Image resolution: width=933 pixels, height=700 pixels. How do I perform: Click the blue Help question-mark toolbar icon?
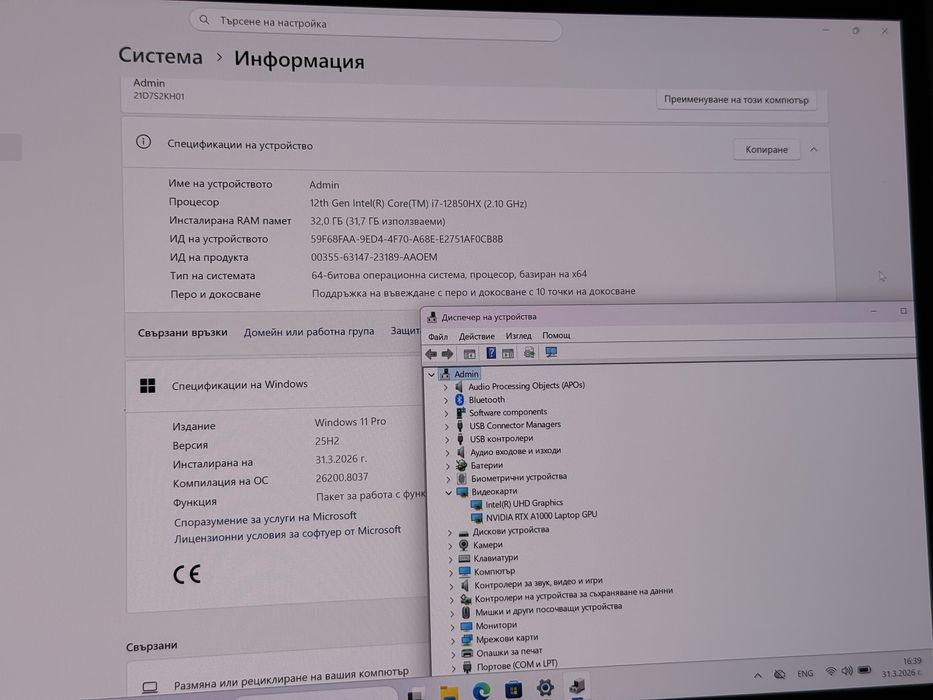(491, 353)
